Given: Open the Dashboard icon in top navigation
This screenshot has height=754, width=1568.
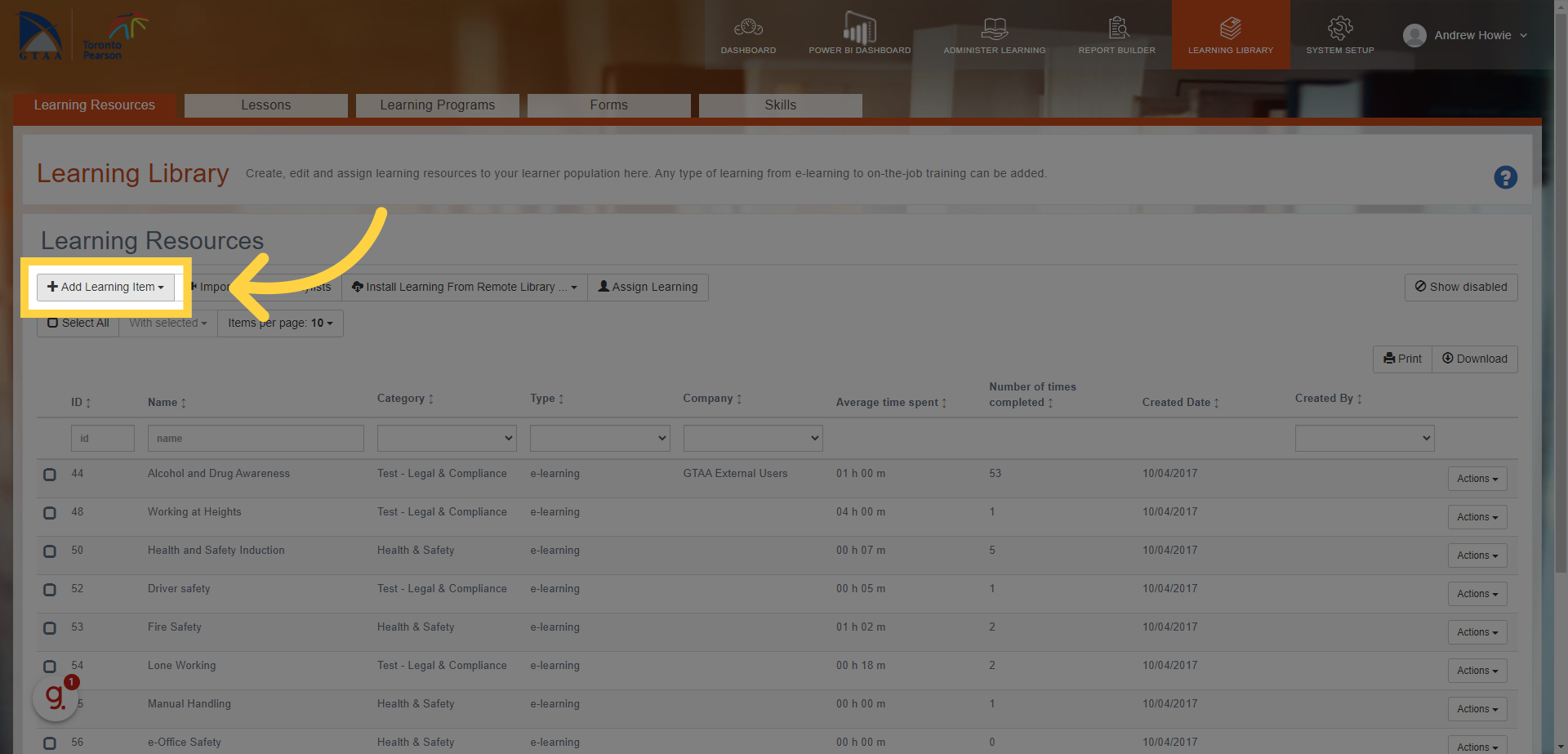Looking at the screenshot, I should [748, 29].
